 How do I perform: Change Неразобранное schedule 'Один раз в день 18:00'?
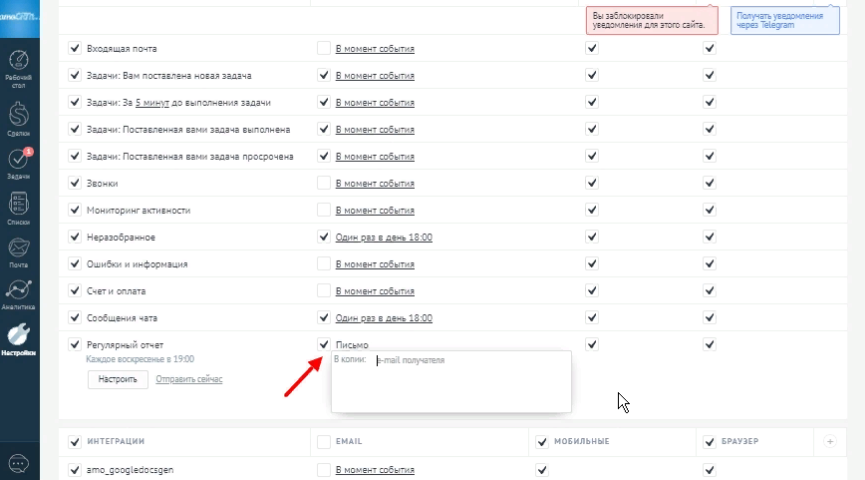tap(384, 237)
